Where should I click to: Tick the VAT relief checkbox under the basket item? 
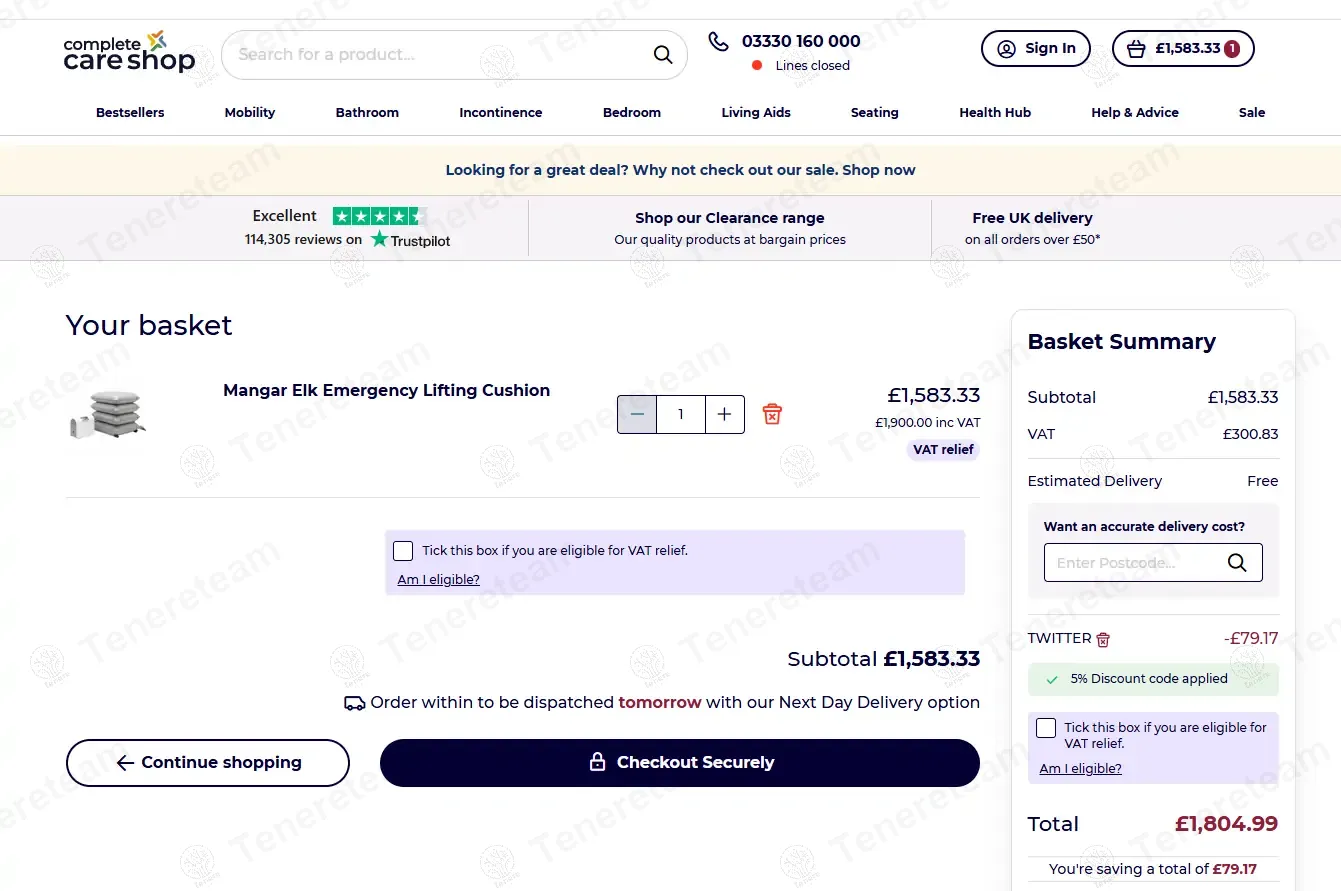(403, 551)
